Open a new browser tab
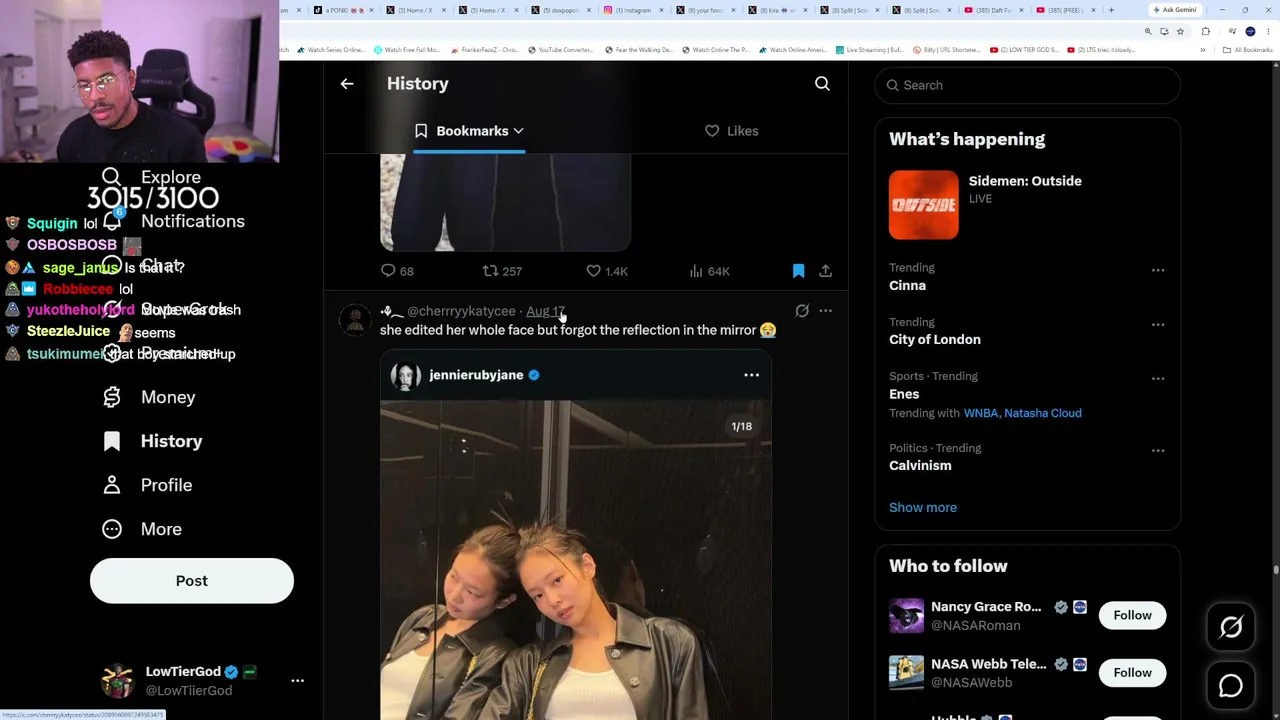This screenshot has height=720, width=1280. pos(1111,10)
